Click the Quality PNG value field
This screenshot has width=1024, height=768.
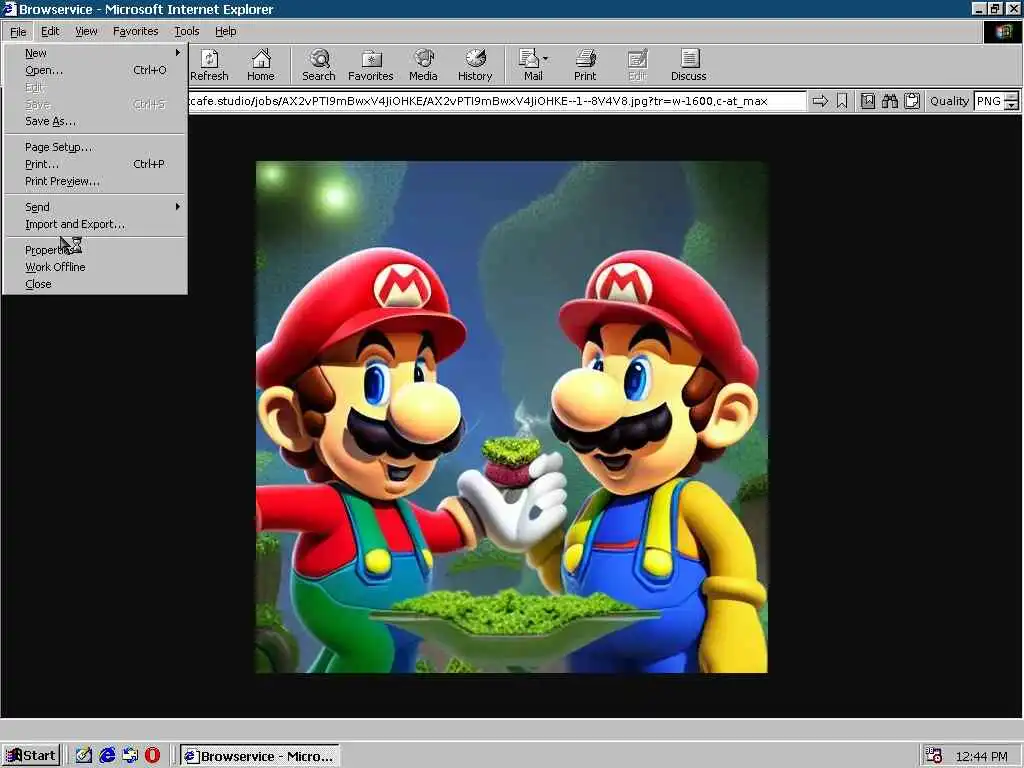tap(989, 101)
